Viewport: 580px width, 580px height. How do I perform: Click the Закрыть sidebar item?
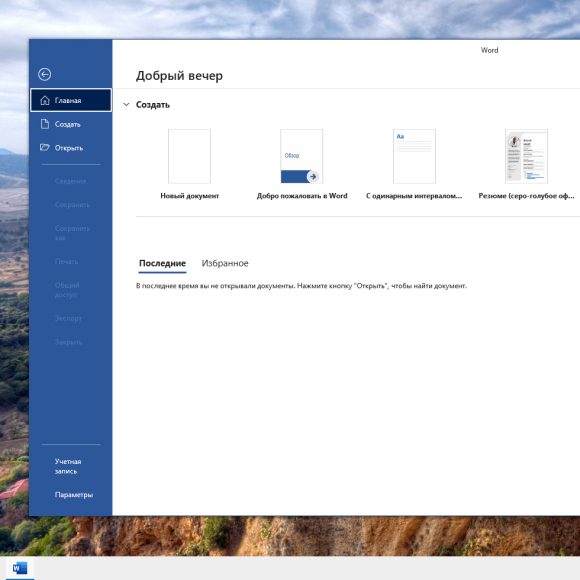click(x=71, y=342)
